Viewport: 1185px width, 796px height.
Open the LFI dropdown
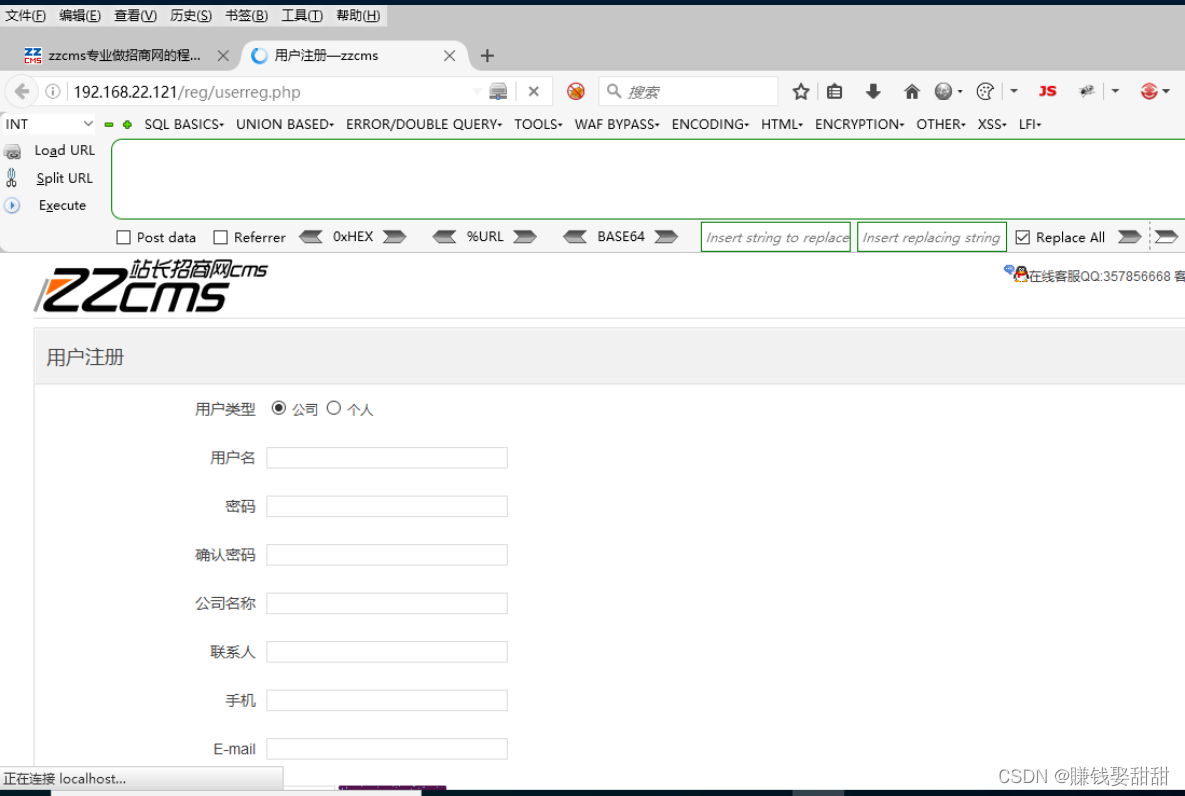pos(1030,124)
